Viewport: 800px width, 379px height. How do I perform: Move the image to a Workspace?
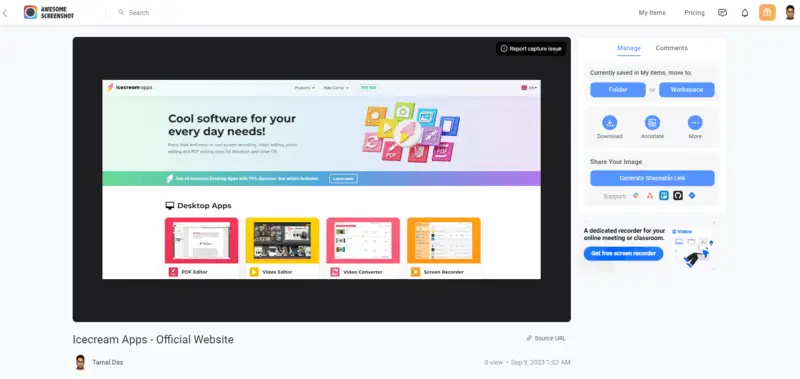tap(687, 90)
